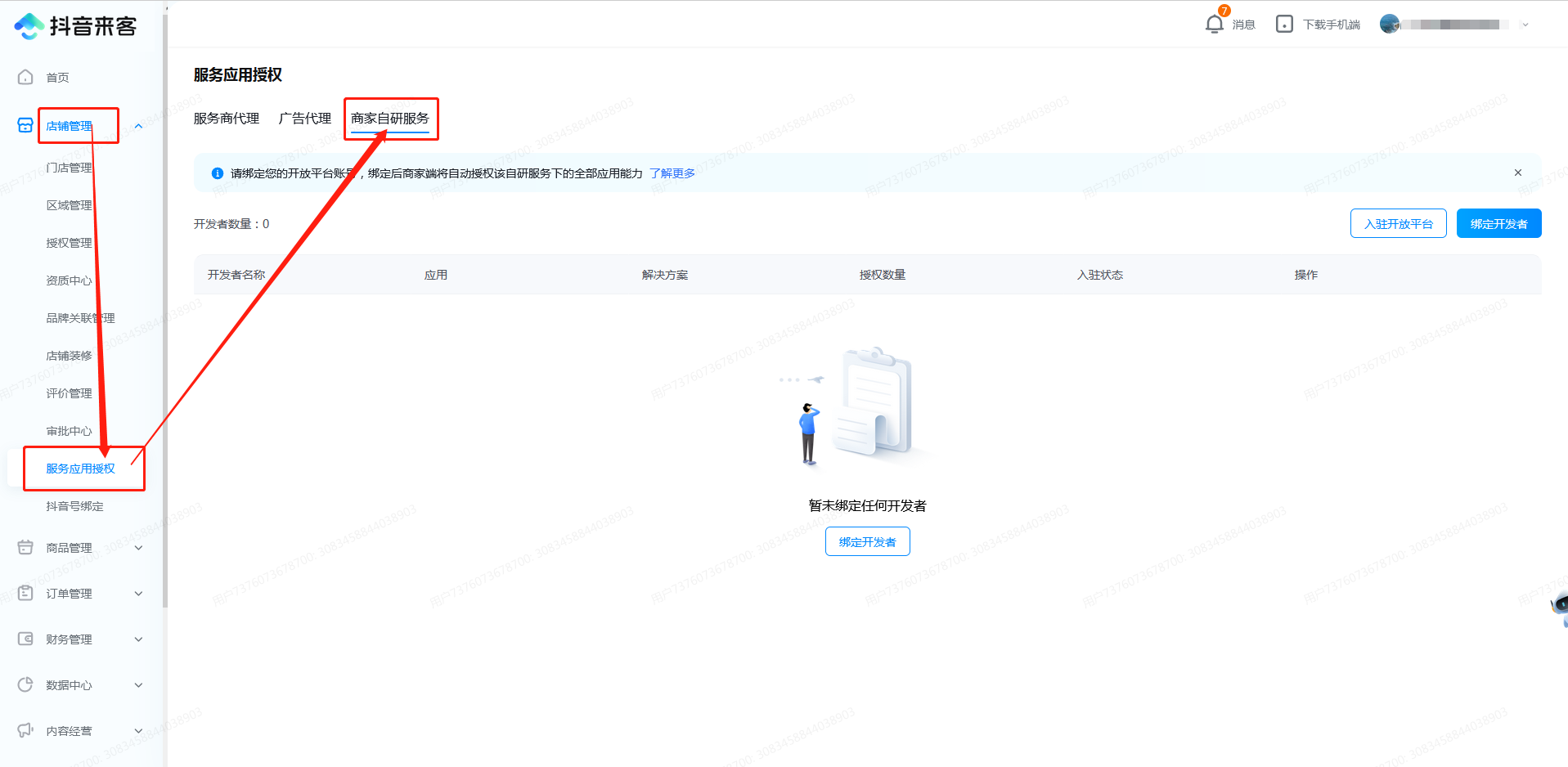Click the 内容经营 menu label
The width and height of the screenshot is (1568, 767).
pyautogui.click(x=70, y=731)
